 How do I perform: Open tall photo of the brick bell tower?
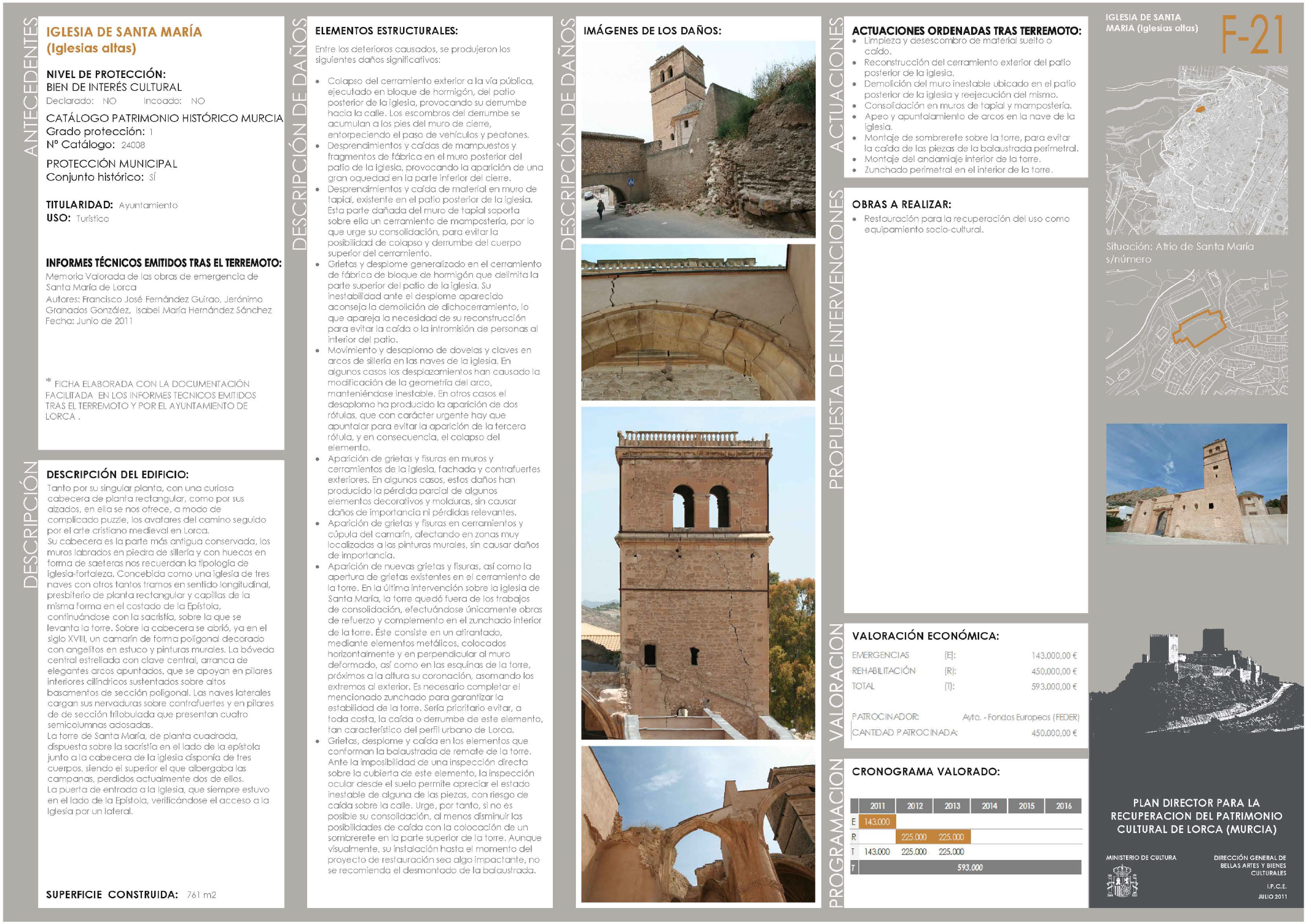click(x=698, y=573)
